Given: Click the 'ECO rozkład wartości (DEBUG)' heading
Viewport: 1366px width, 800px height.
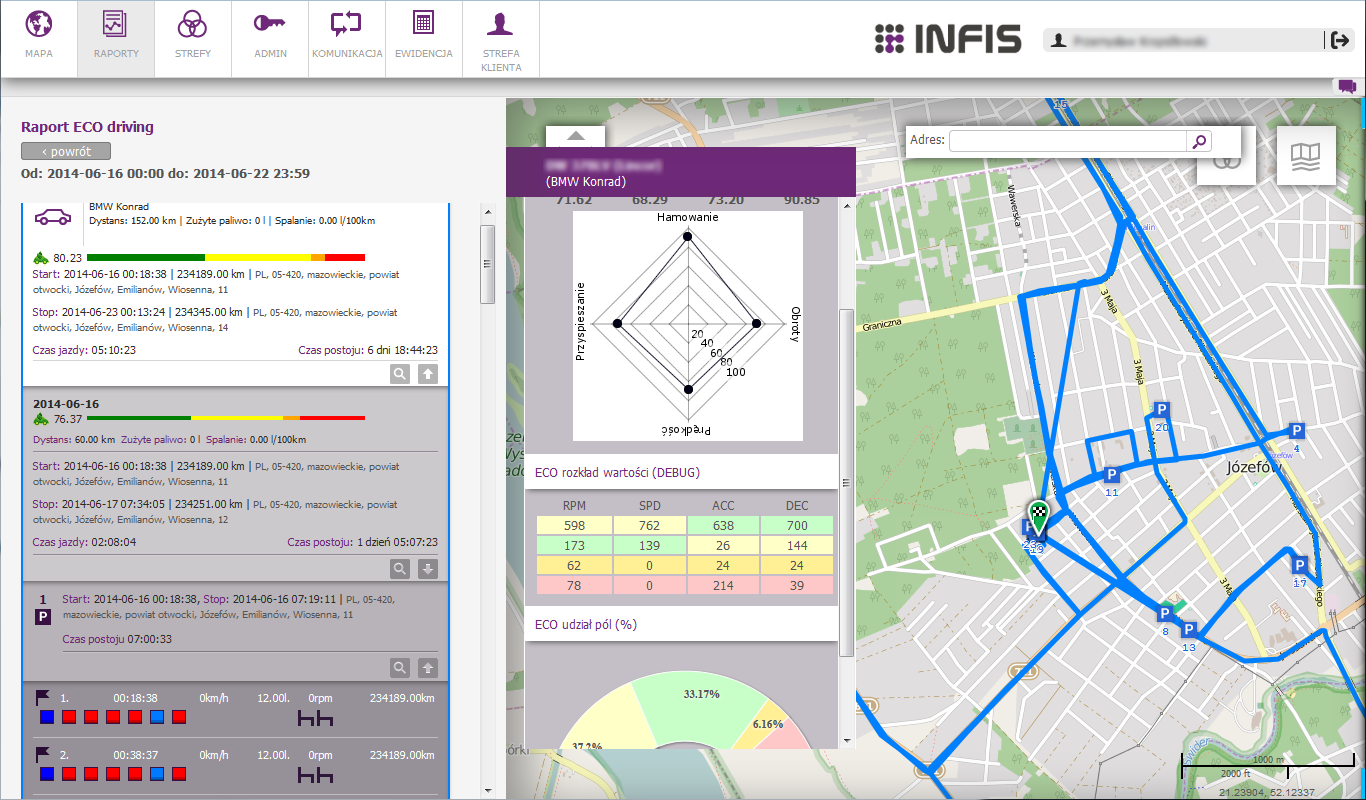Looking at the screenshot, I should [617, 472].
